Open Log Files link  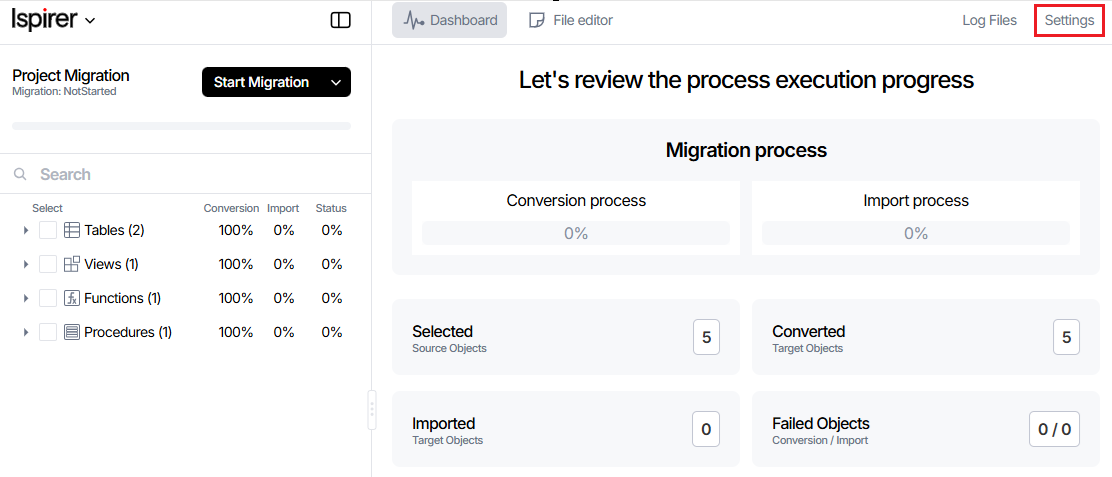pyautogui.click(x=989, y=20)
